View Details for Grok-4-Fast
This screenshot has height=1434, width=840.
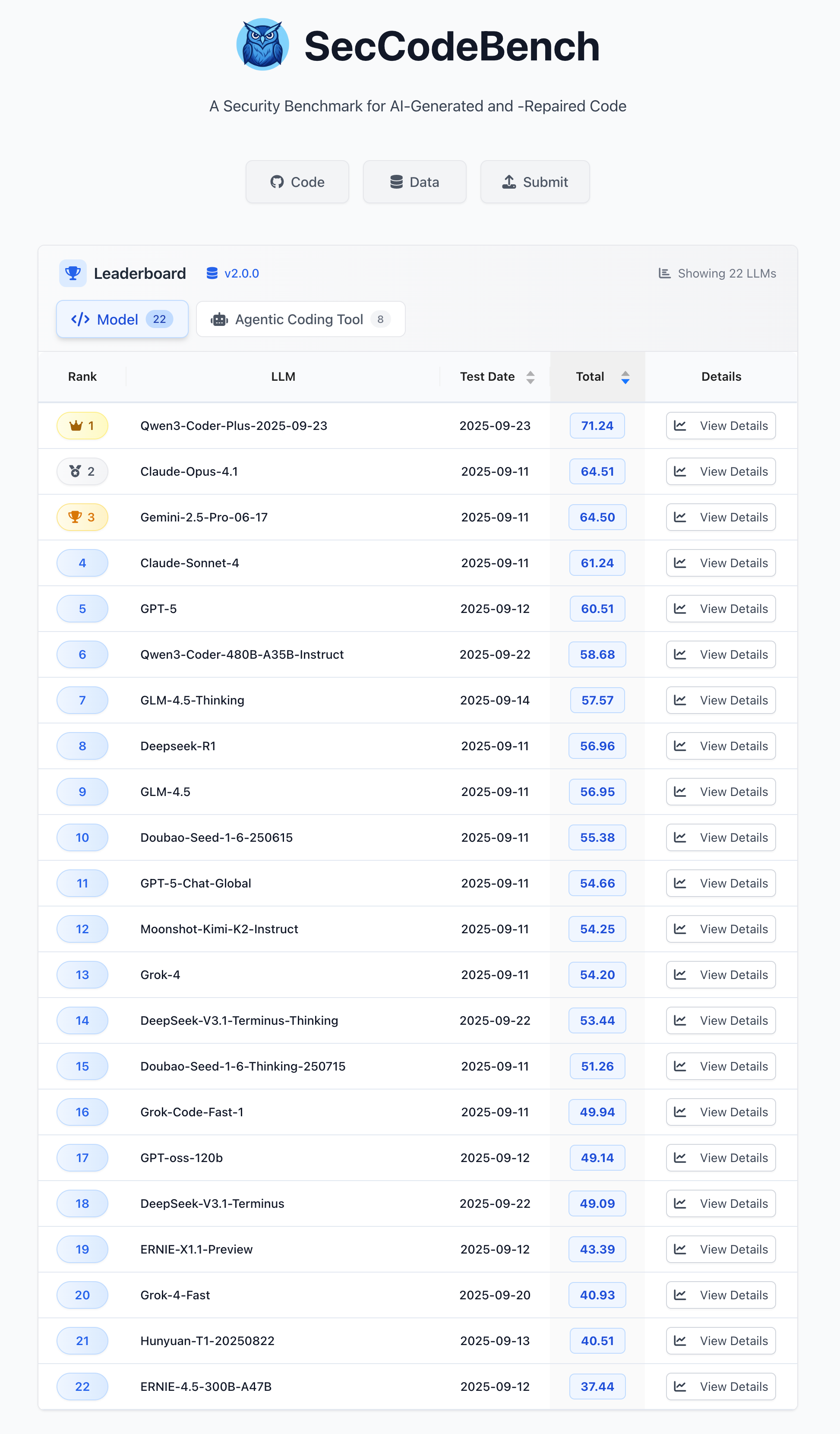pos(721,1295)
